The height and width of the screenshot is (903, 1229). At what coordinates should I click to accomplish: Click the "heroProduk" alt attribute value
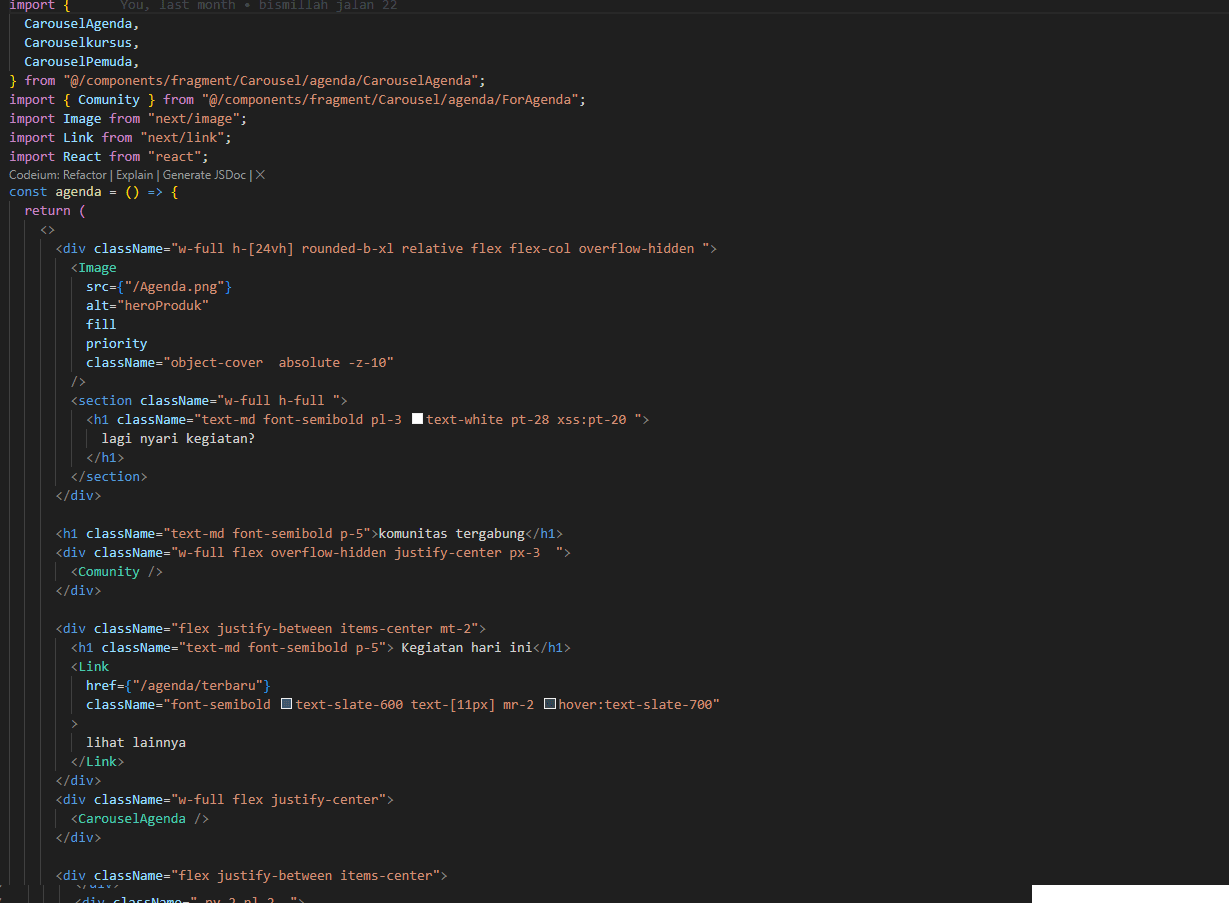(x=163, y=306)
